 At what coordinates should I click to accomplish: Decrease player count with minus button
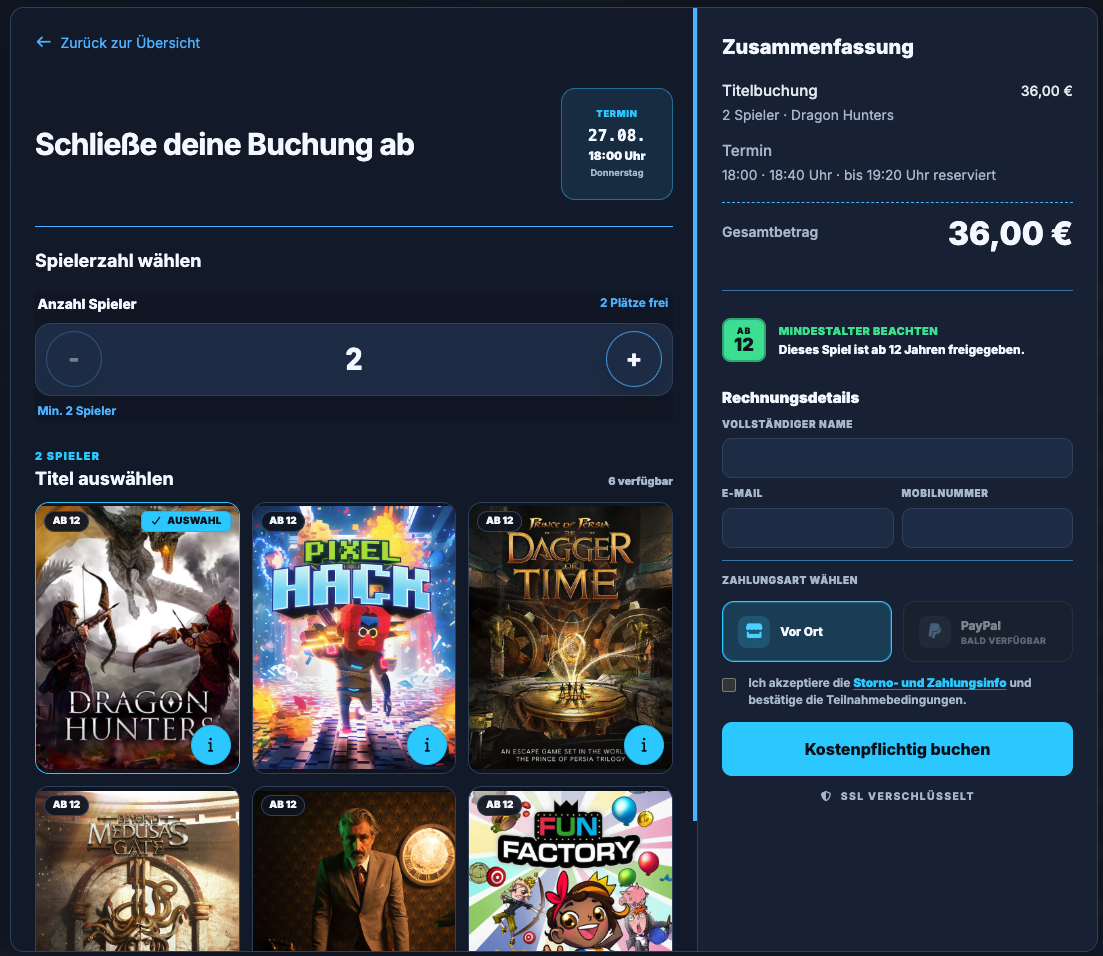coord(74,359)
